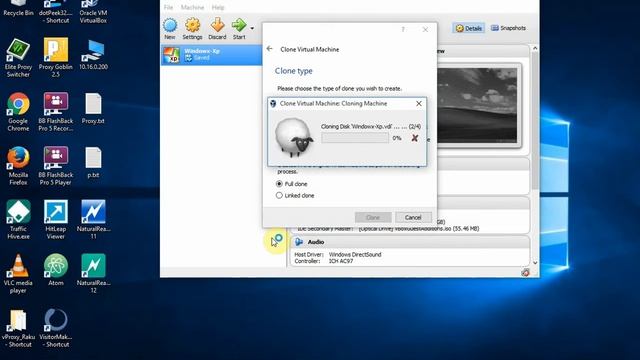Select the Linked clone radio button

click(x=279, y=196)
